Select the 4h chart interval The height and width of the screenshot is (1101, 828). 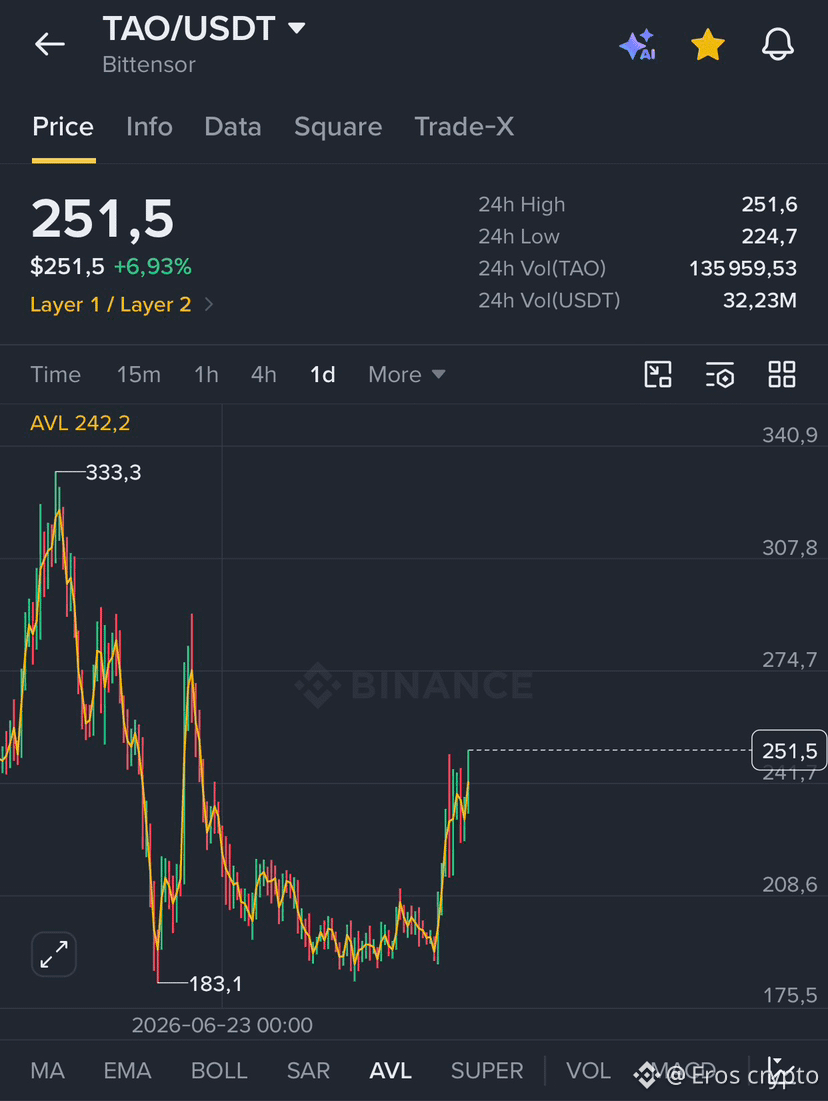[x=263, y=374]
